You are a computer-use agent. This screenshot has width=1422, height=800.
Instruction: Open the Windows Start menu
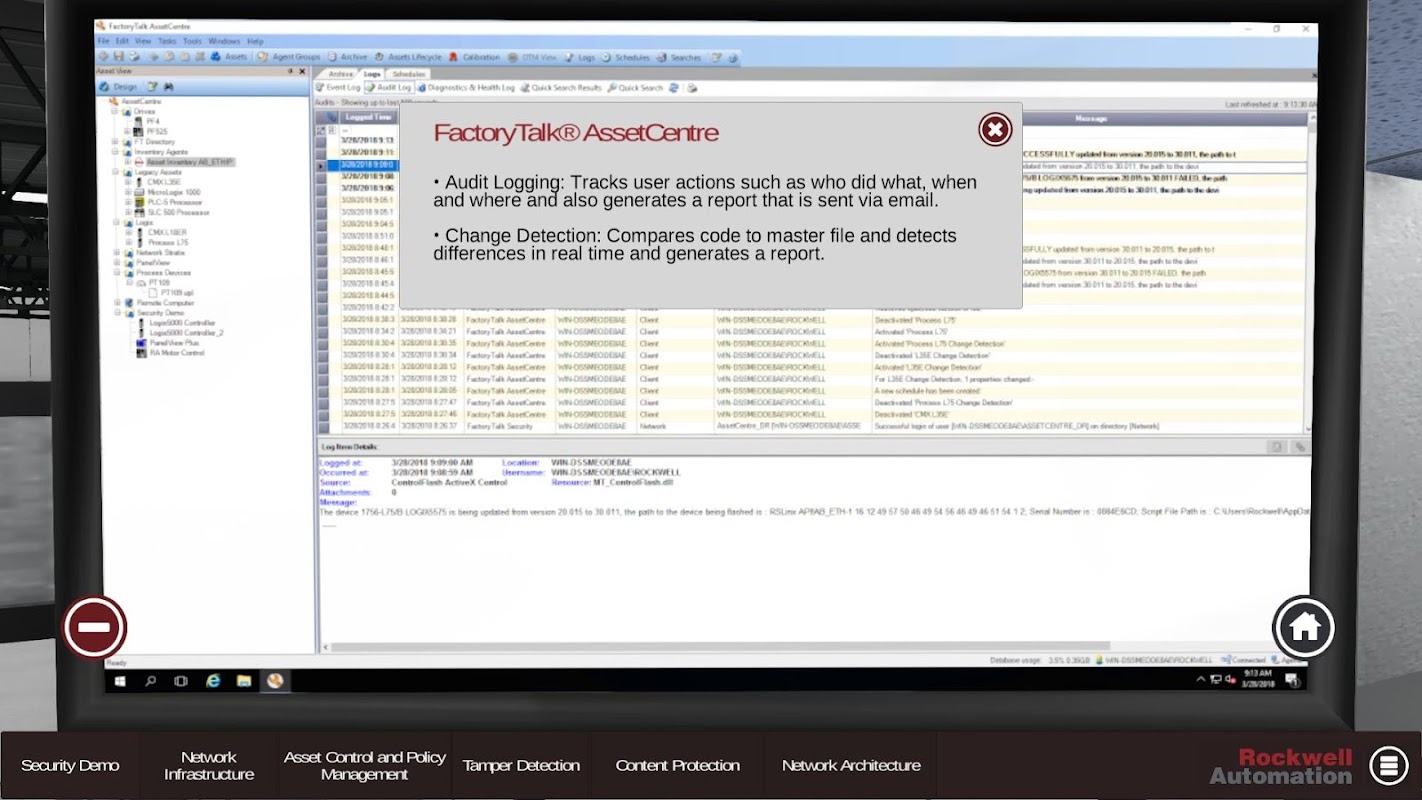(120, 681)
